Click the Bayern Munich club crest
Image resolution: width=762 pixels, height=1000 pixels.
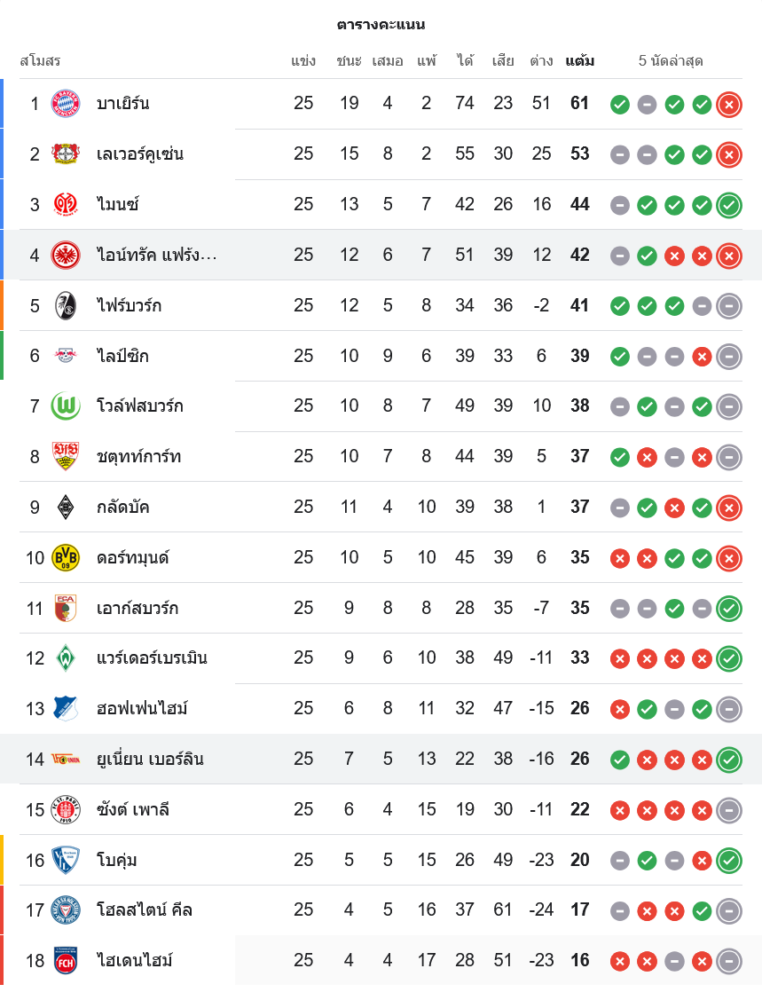click(66, 103)
